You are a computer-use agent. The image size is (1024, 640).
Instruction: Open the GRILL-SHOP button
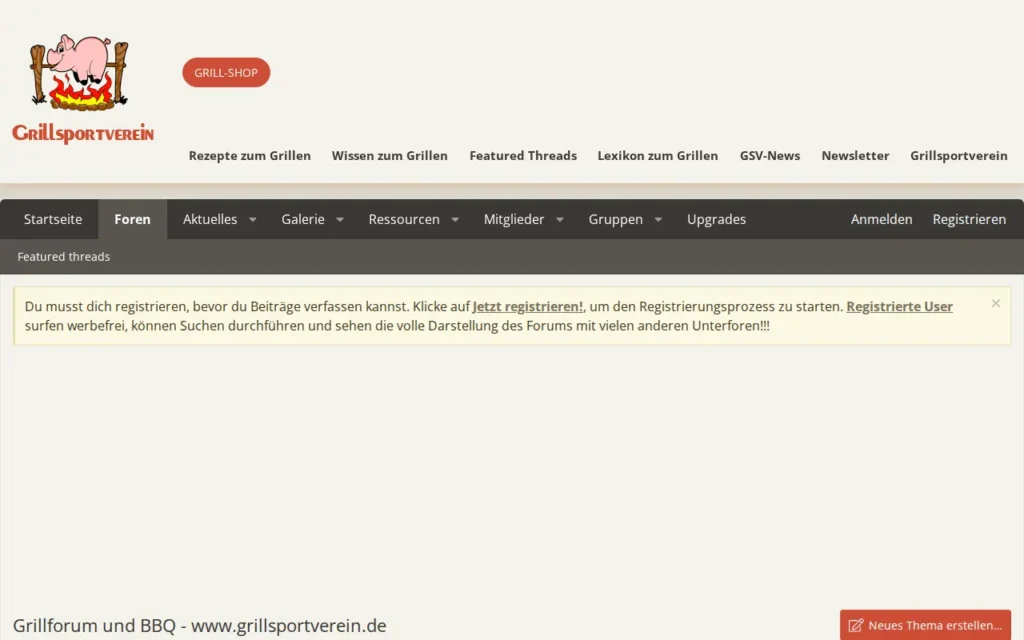pos(226,72)
